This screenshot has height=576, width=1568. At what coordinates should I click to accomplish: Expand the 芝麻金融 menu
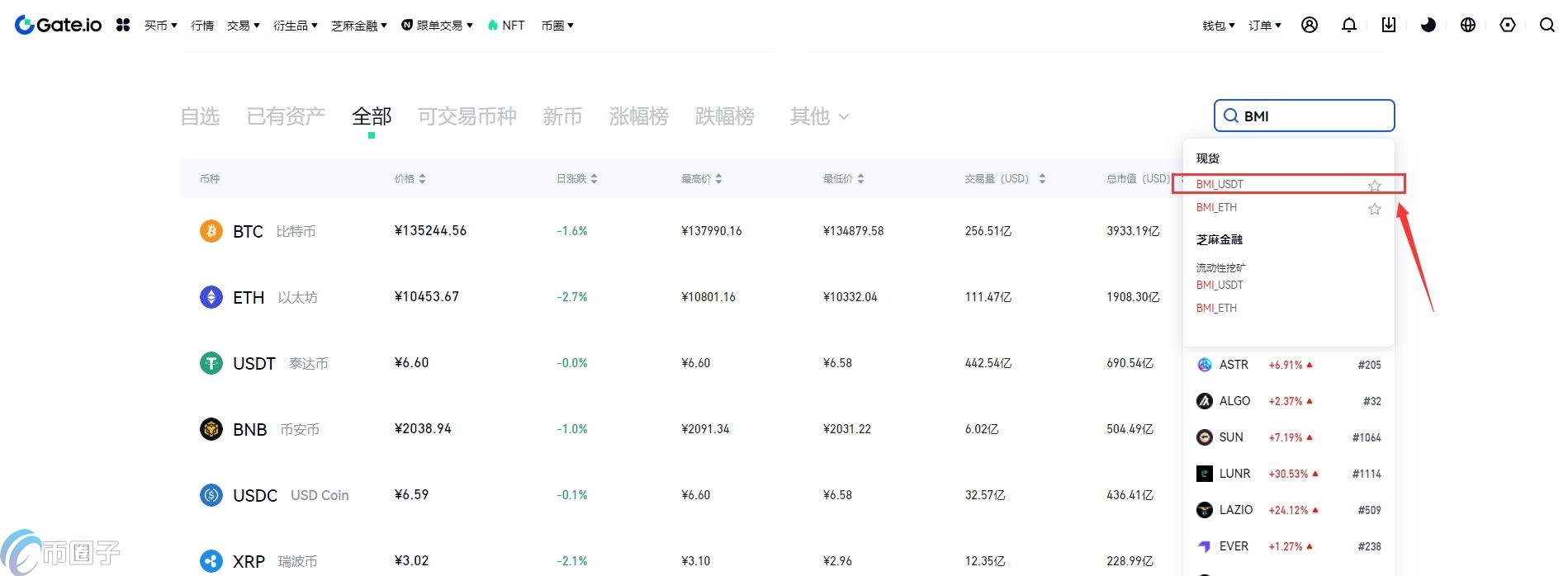click(x=359, y=26)
